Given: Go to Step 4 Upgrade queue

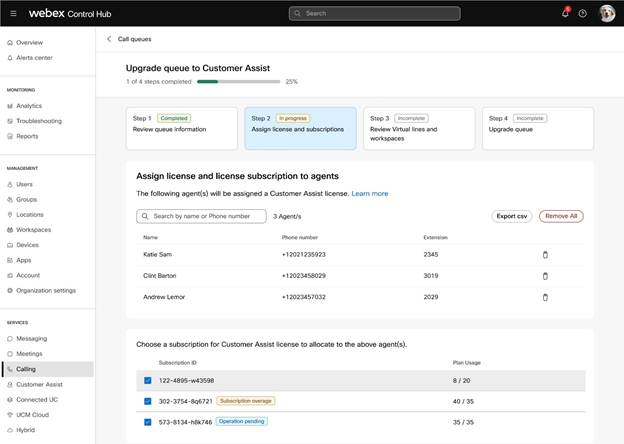Looking at the screenshot, I should click(x=538, y=128).
